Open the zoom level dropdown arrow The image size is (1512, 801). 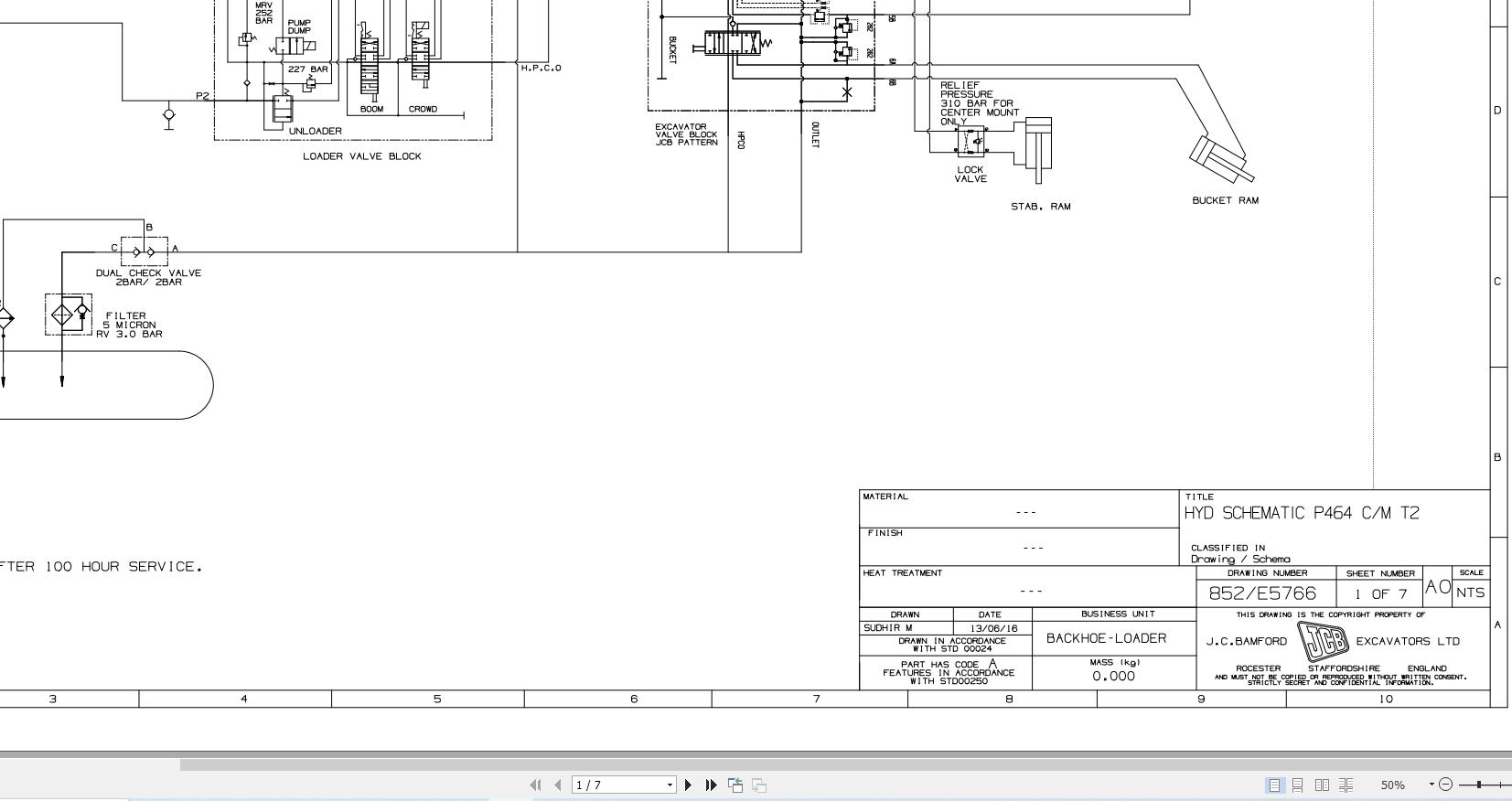(x=1432, y=785)
